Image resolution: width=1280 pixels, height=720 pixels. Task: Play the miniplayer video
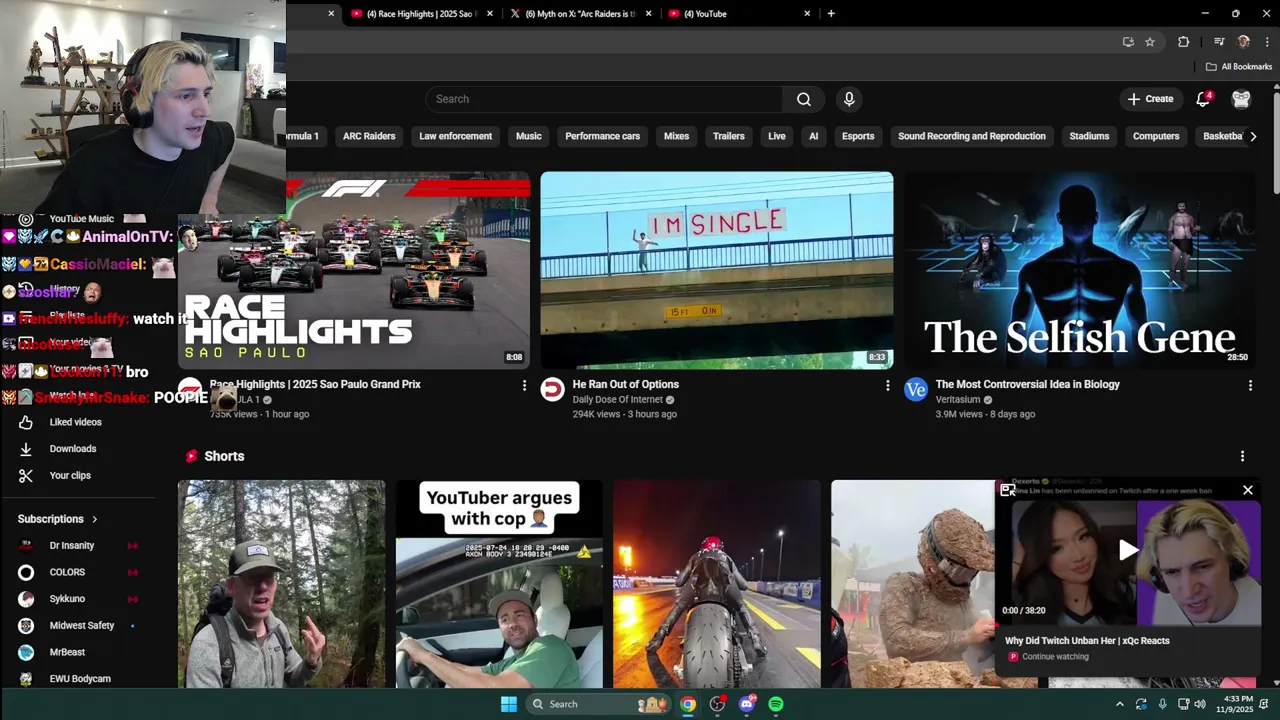click(x=1128, y=550)
